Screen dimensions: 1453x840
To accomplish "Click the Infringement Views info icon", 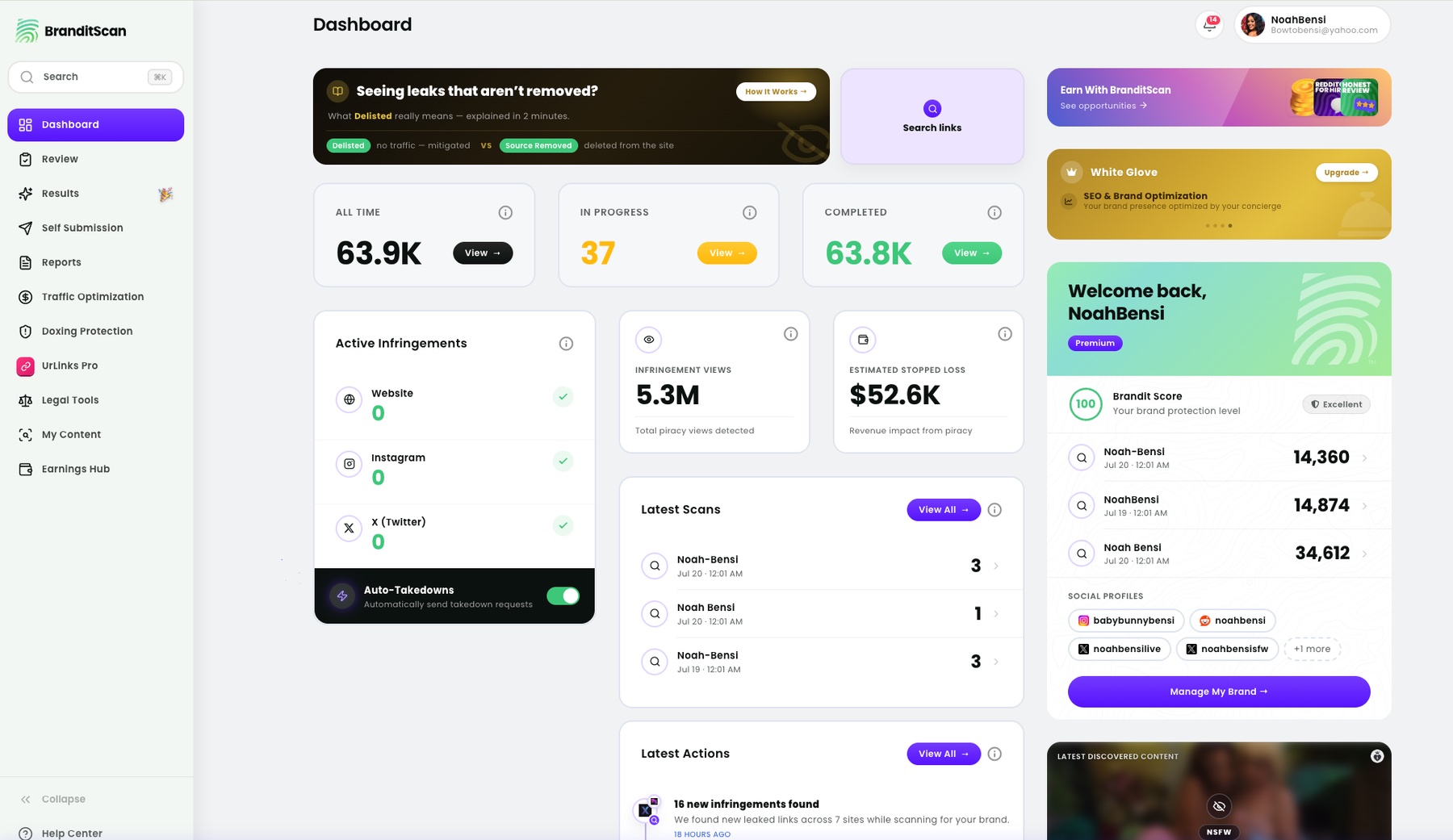I will point(791,334).
